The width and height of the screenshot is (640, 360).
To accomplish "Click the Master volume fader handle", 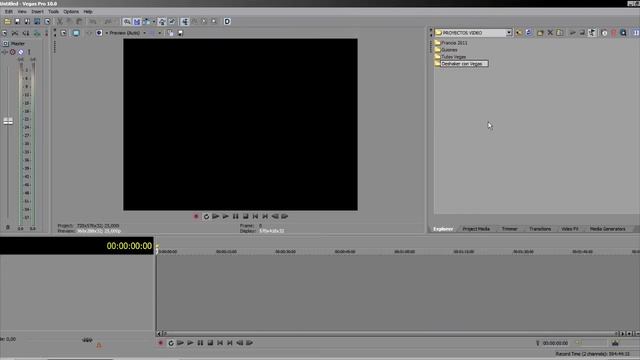I will 8,121.
